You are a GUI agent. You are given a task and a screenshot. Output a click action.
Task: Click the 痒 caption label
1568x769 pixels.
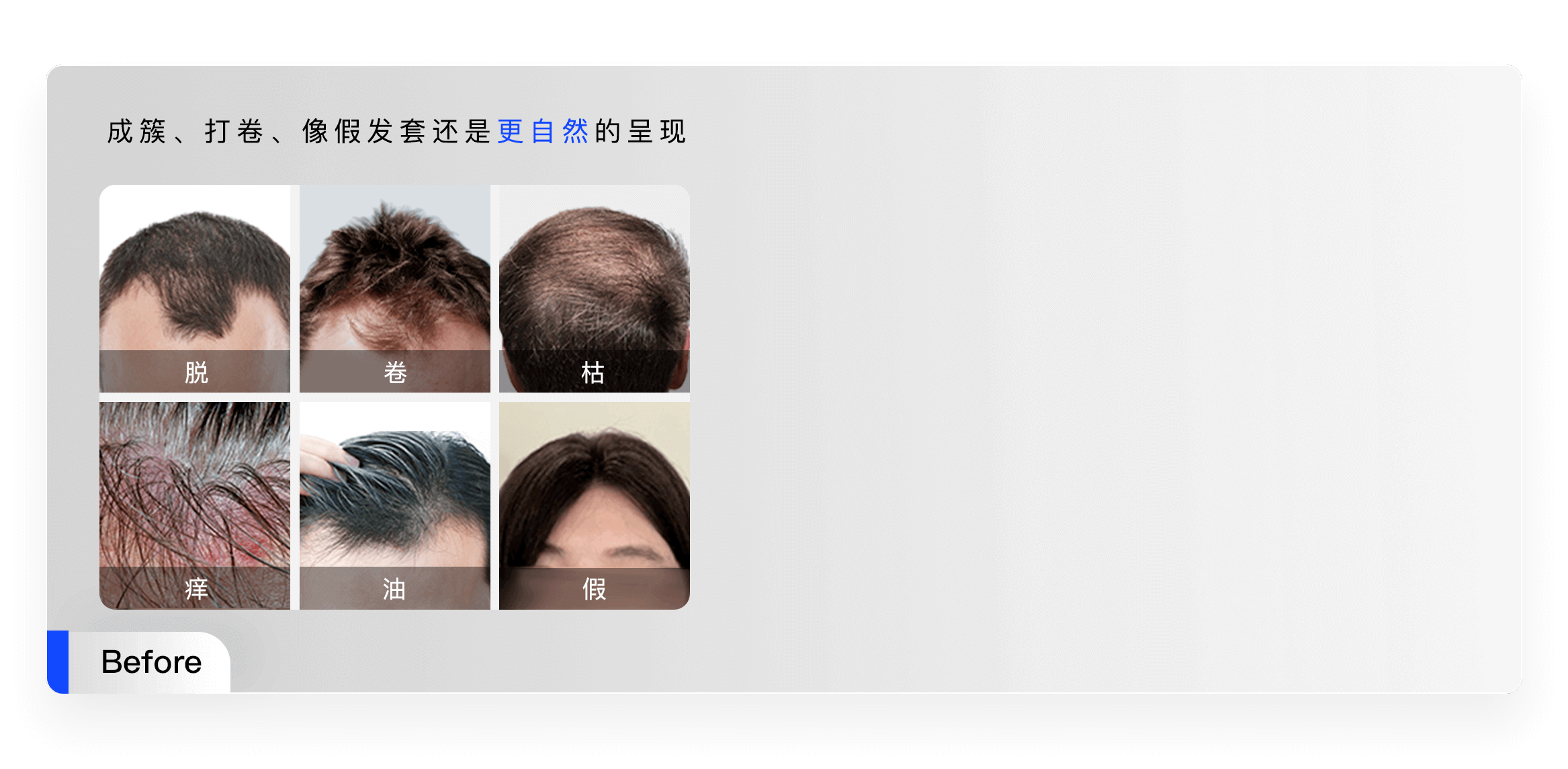(195, 589)
